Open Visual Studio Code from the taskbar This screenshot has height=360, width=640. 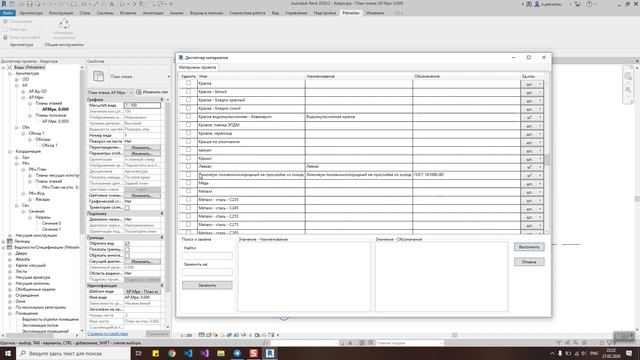(x=188, y=353)
